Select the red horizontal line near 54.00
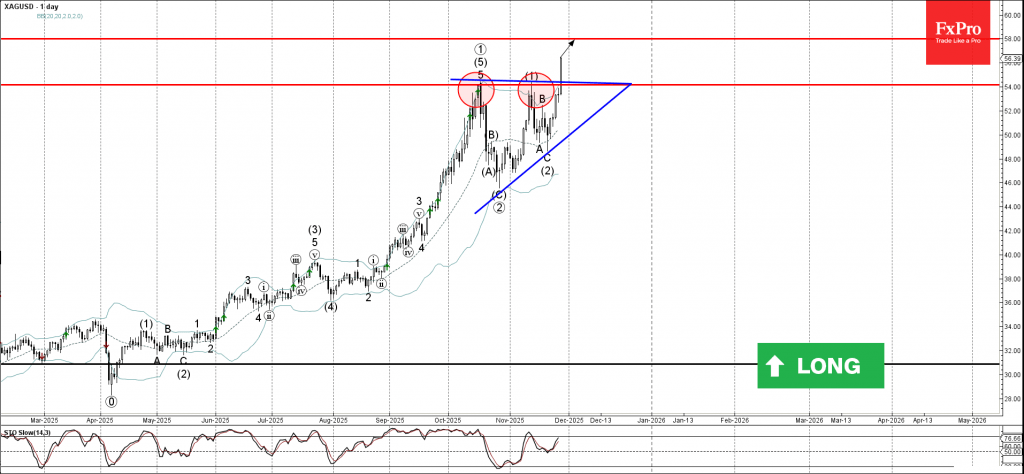The width and height of the screenshot is (1024, 474). pyautogui.click(x=500, y=84)
